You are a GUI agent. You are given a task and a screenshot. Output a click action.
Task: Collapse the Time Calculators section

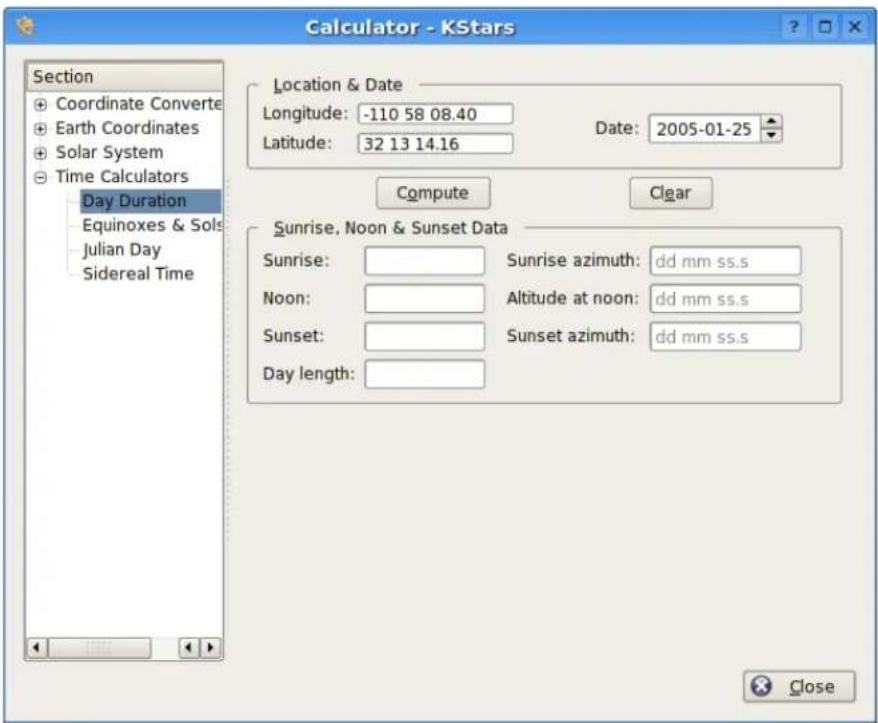pos(40,178)
